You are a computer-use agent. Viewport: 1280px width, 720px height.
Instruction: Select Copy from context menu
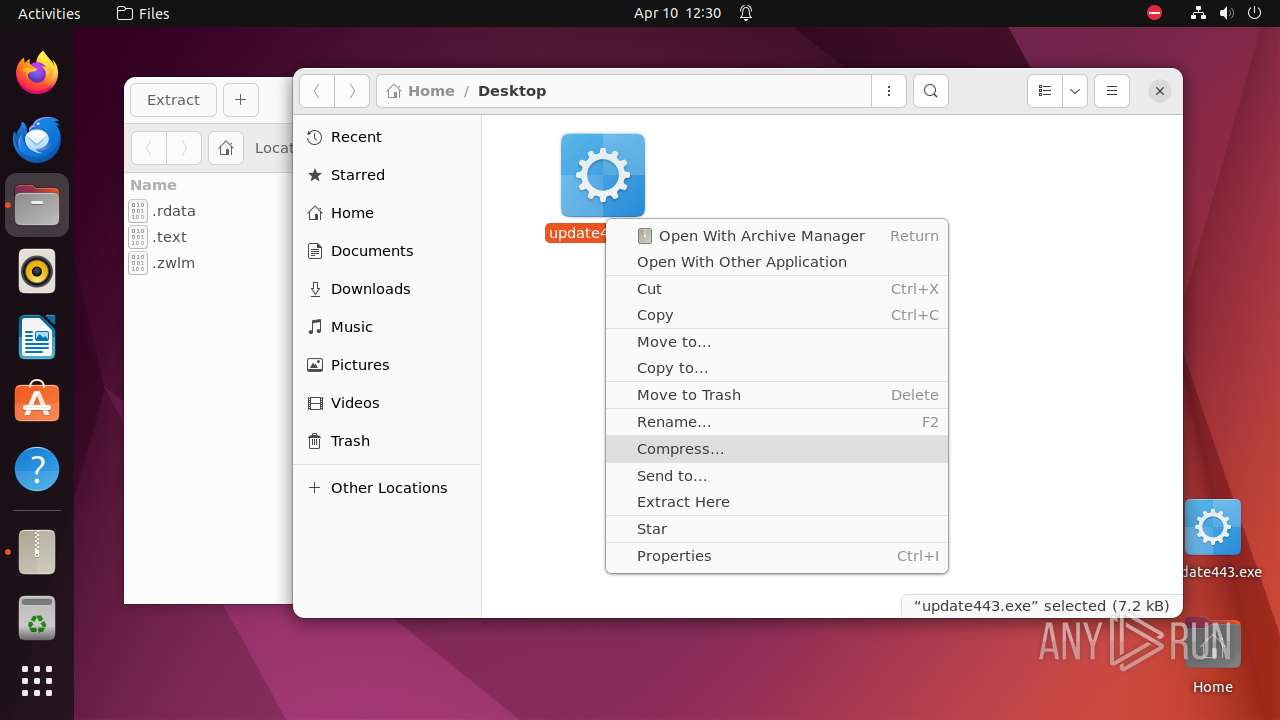777,315
